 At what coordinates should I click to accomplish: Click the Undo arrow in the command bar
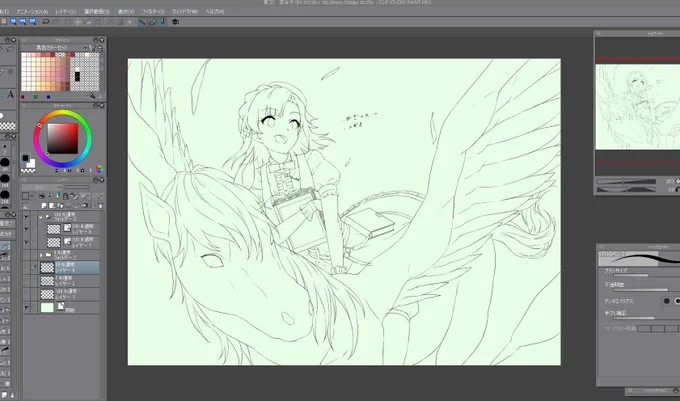tap(45, 22)
